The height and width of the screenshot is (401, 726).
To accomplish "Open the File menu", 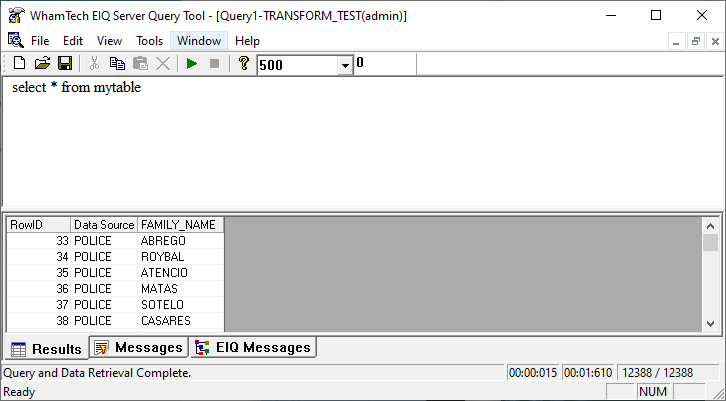I will pyautogui.click(x=40, y=41).
